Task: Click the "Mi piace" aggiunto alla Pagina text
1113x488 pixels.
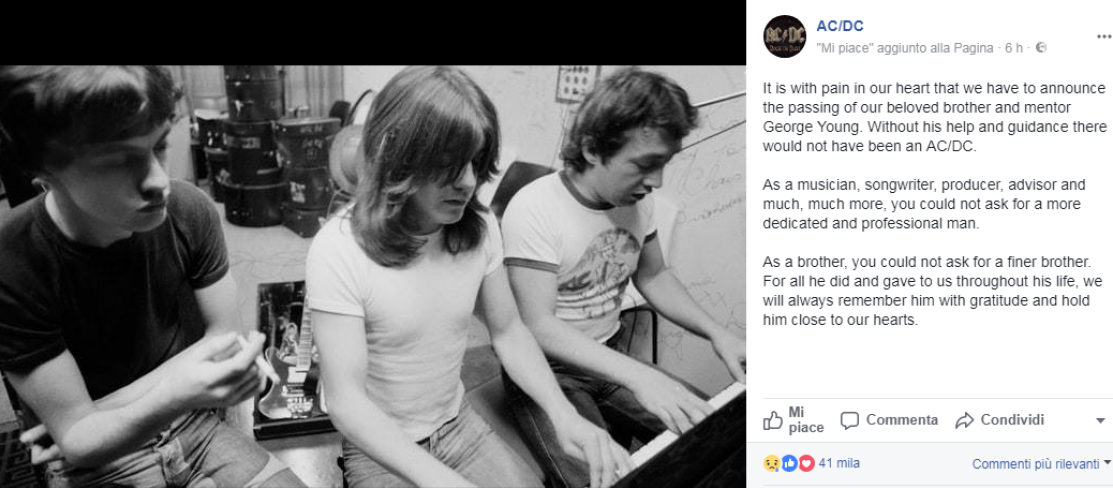Action: (904, 48)
